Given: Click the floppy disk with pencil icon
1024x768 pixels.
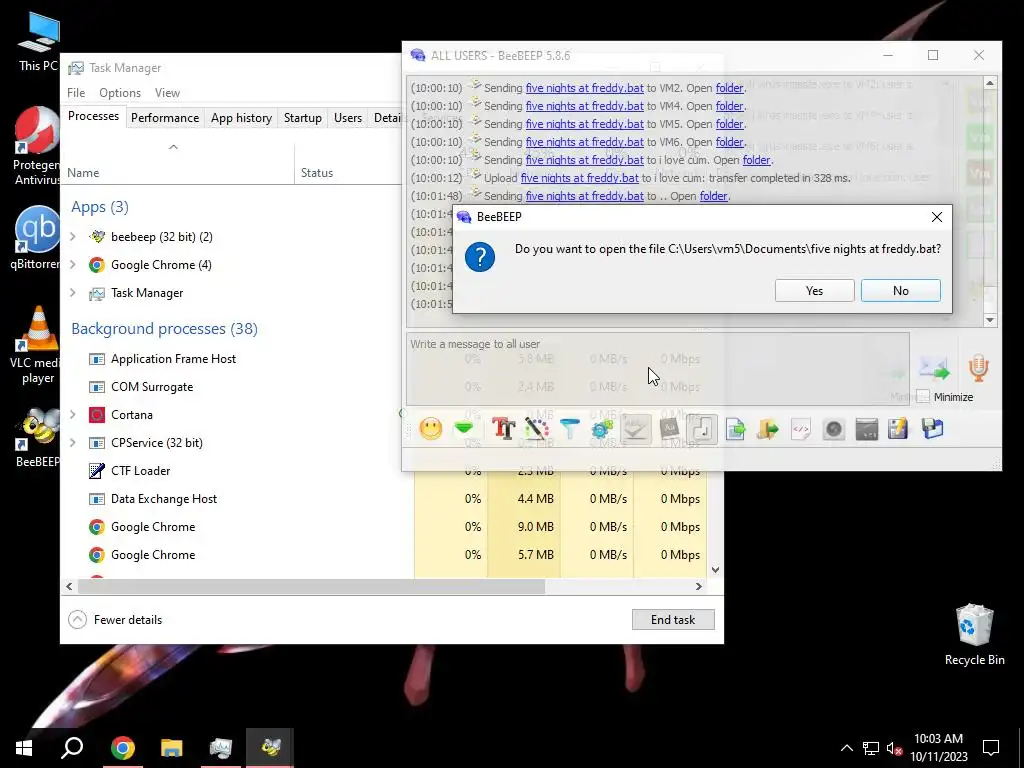Looking at the screenshot, I should pyautogui.click(x=899, y=429).
